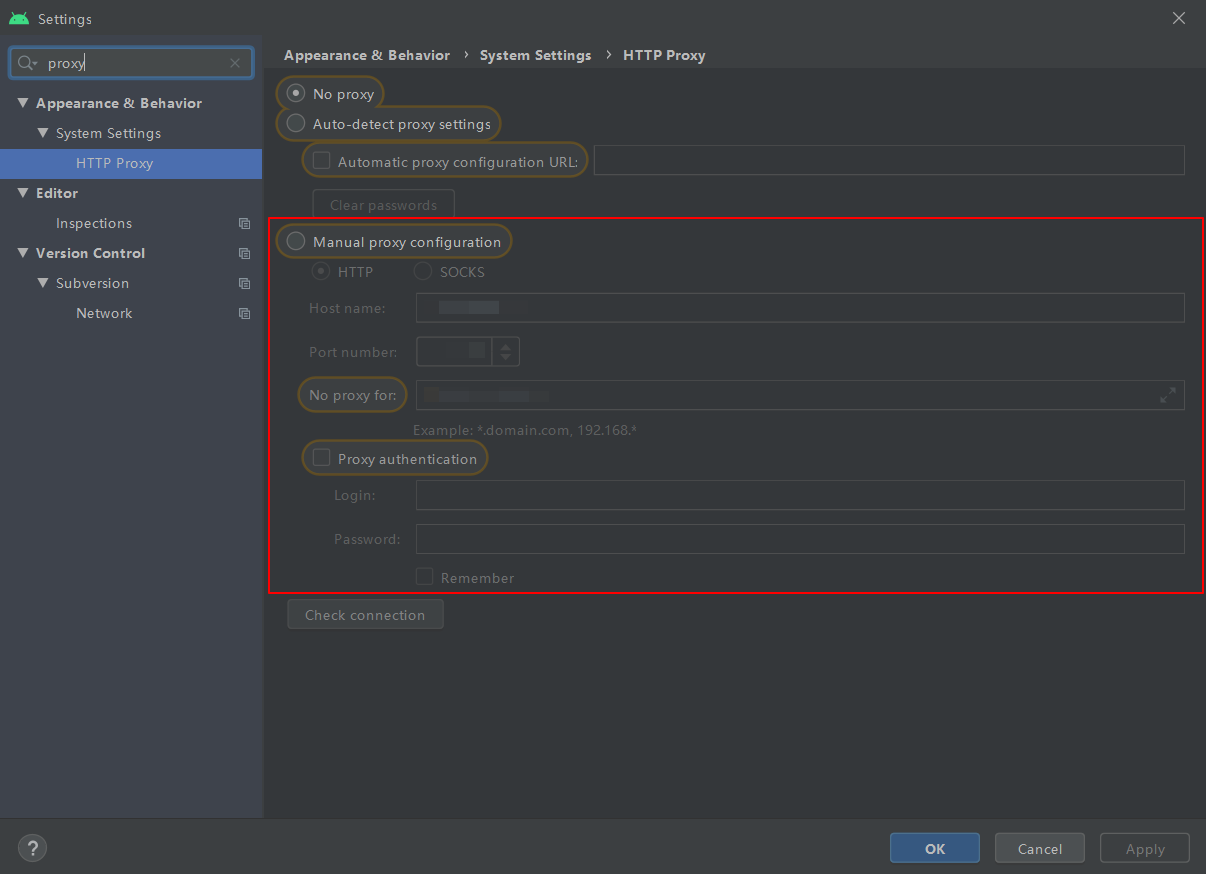The image size is (1206, 874).
Task: Select the HTTP proxy type radio
Action: pos(322,271)
